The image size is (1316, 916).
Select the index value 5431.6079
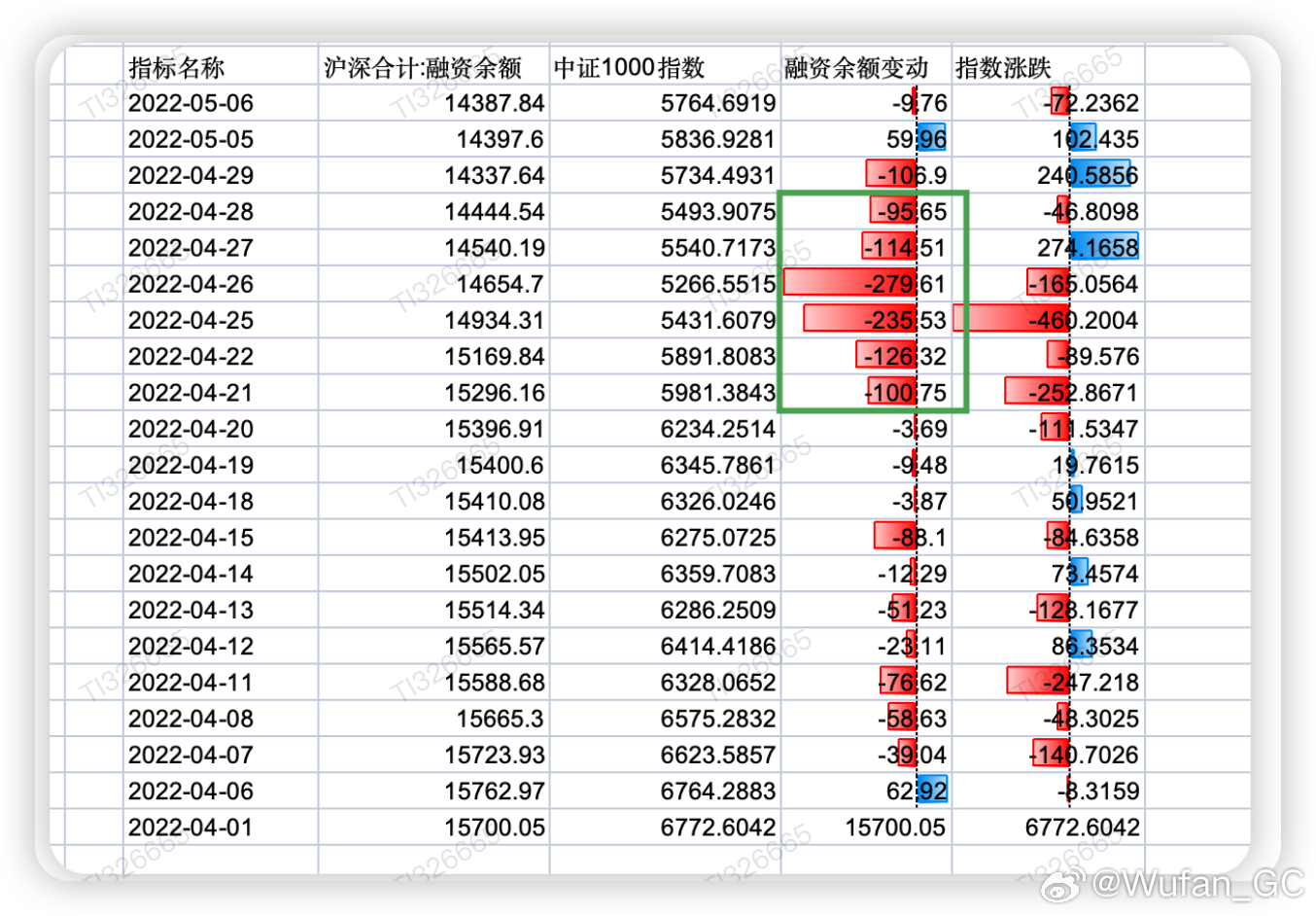point(665,320)
